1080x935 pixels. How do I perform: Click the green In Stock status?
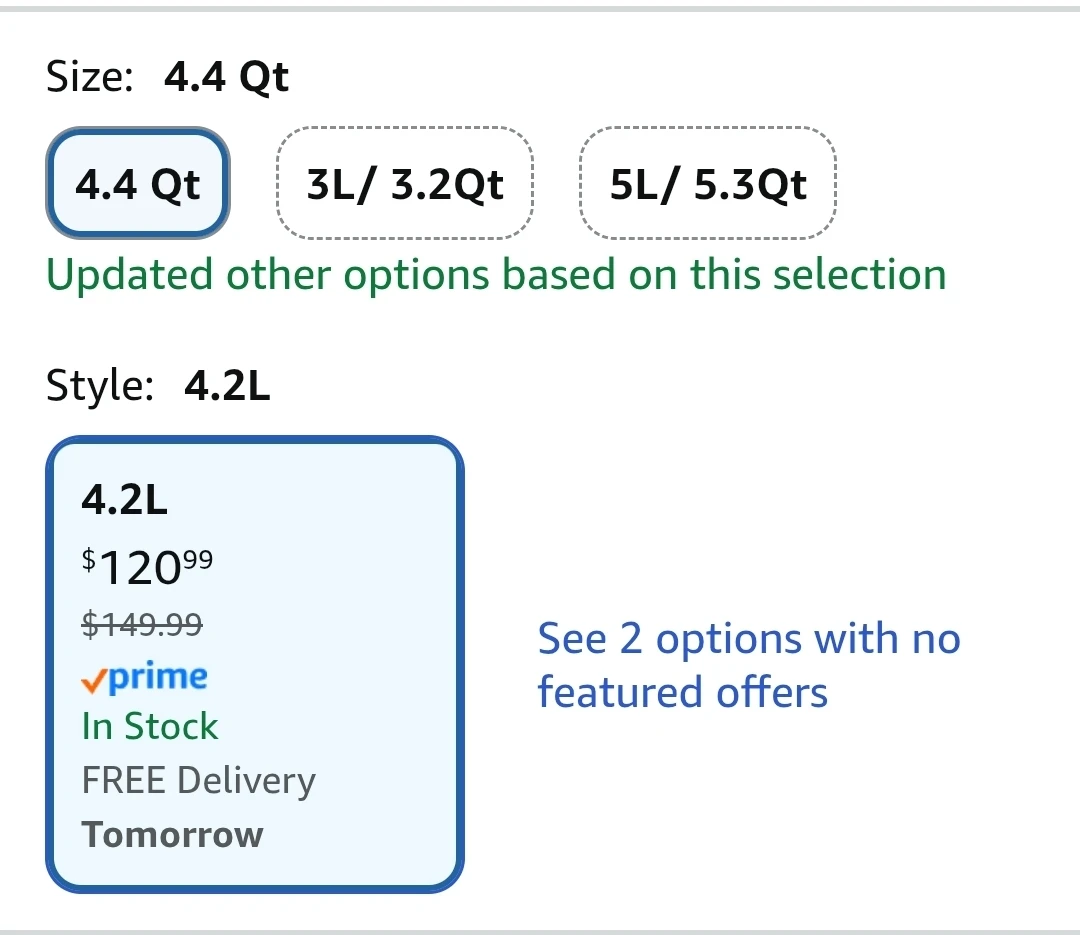150,727
